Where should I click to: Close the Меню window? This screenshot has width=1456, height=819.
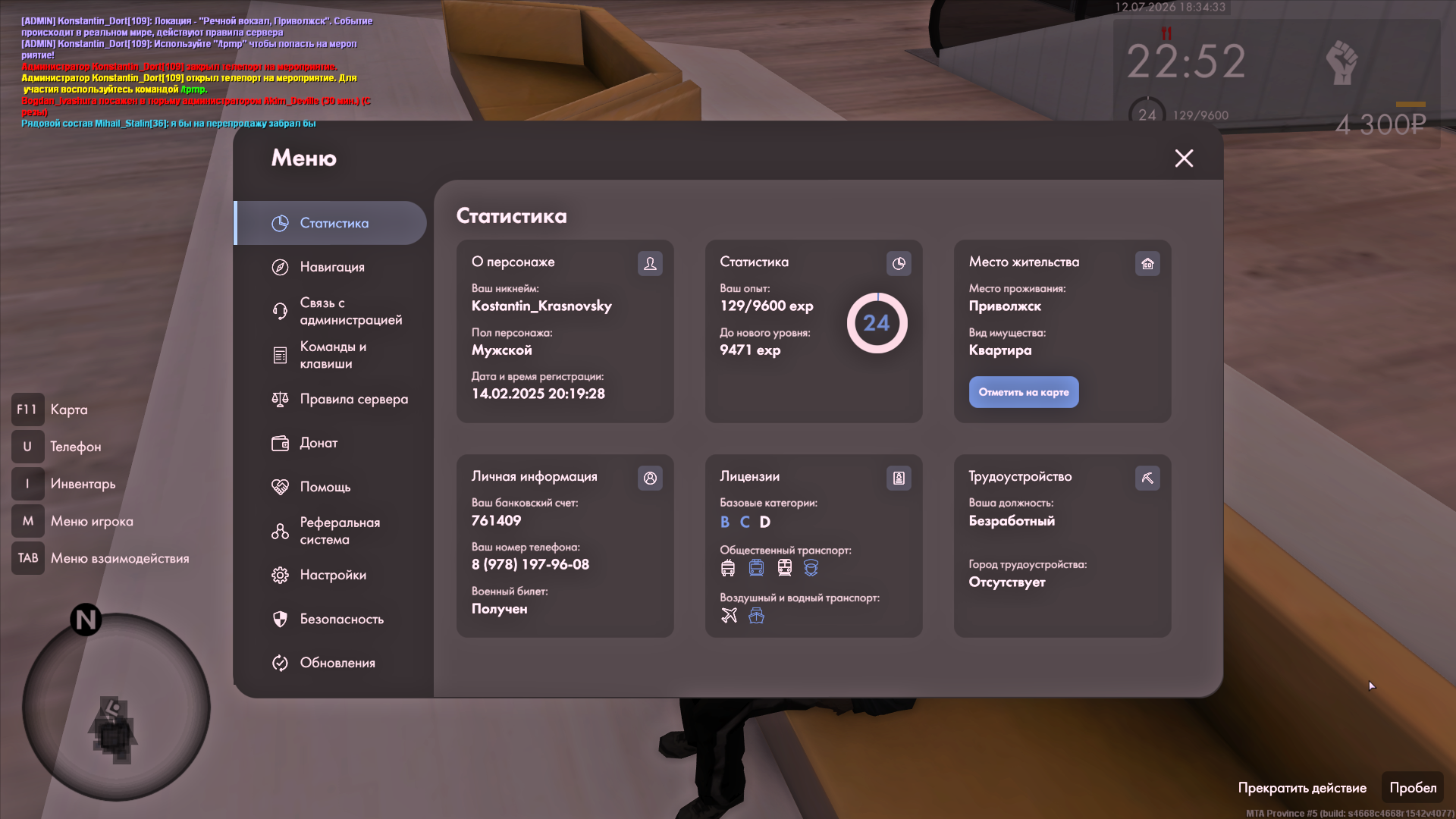(x=1184, y=158)
